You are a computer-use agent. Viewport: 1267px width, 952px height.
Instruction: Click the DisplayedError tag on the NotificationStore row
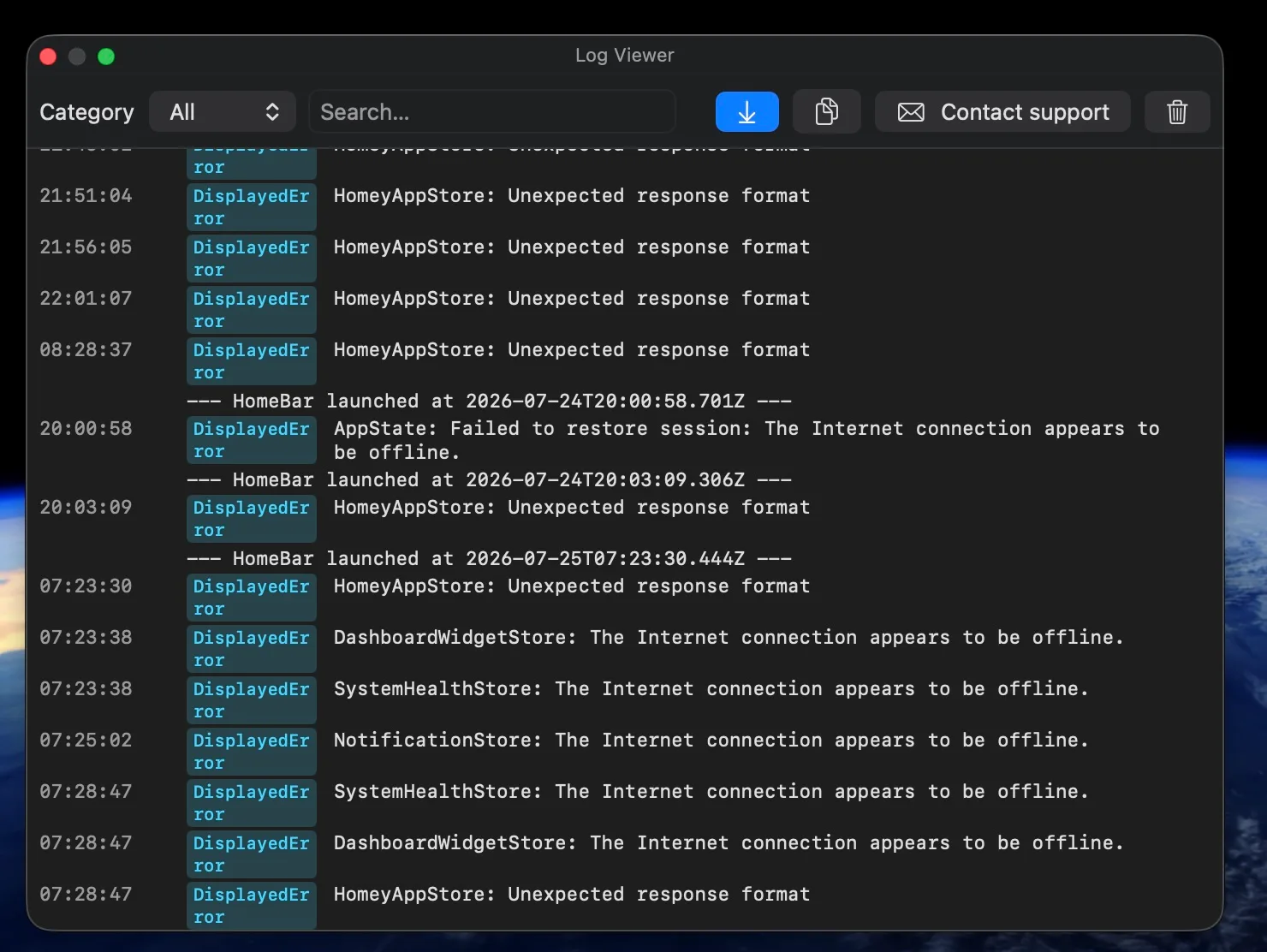click(x=252, y=752)
